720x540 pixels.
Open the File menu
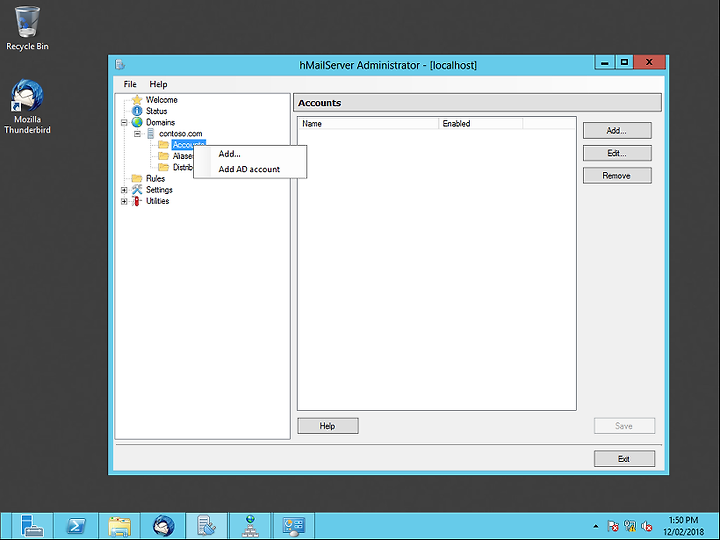click(x=130, y=84)
